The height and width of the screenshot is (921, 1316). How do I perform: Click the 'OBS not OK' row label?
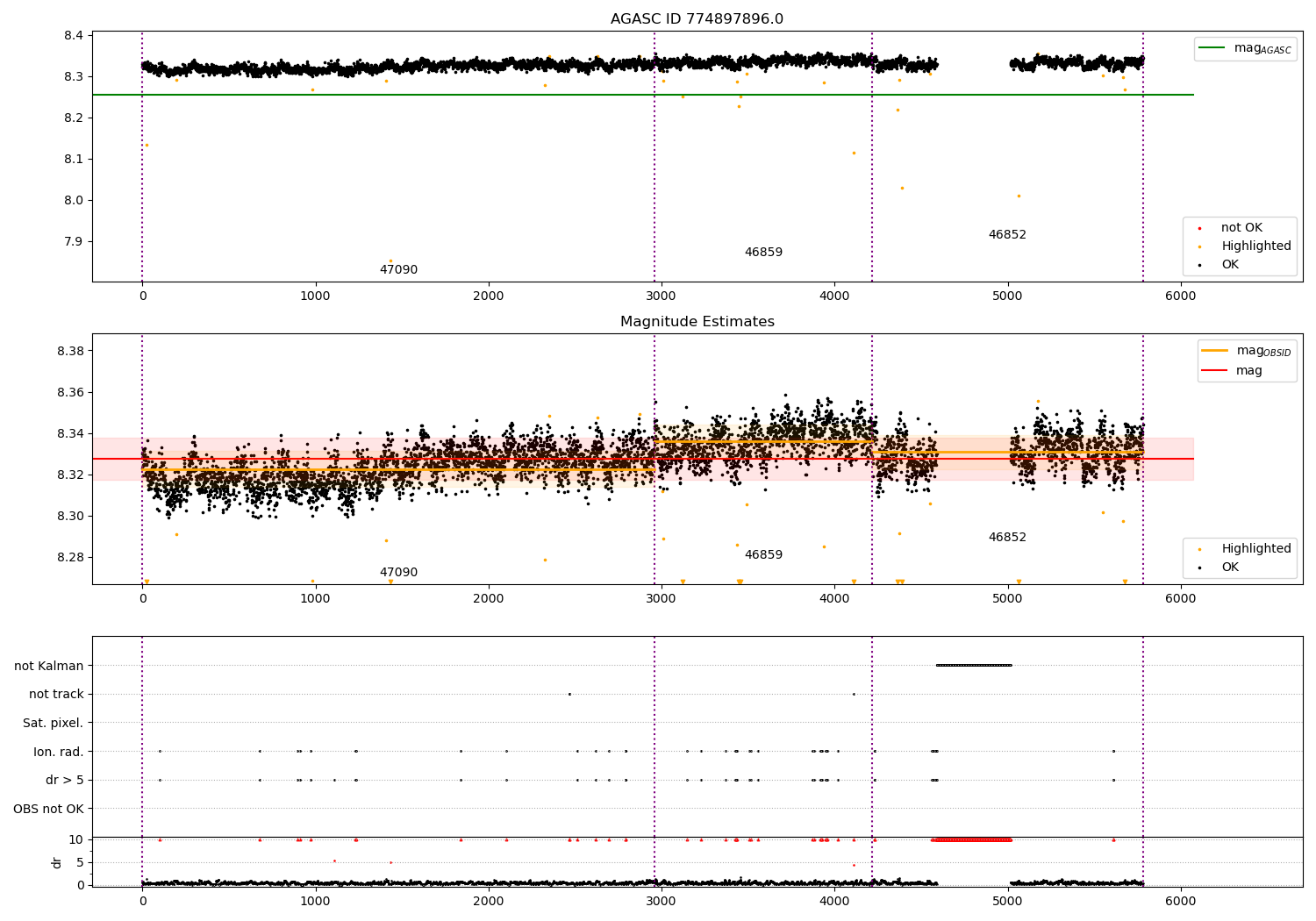coord(48,809)
